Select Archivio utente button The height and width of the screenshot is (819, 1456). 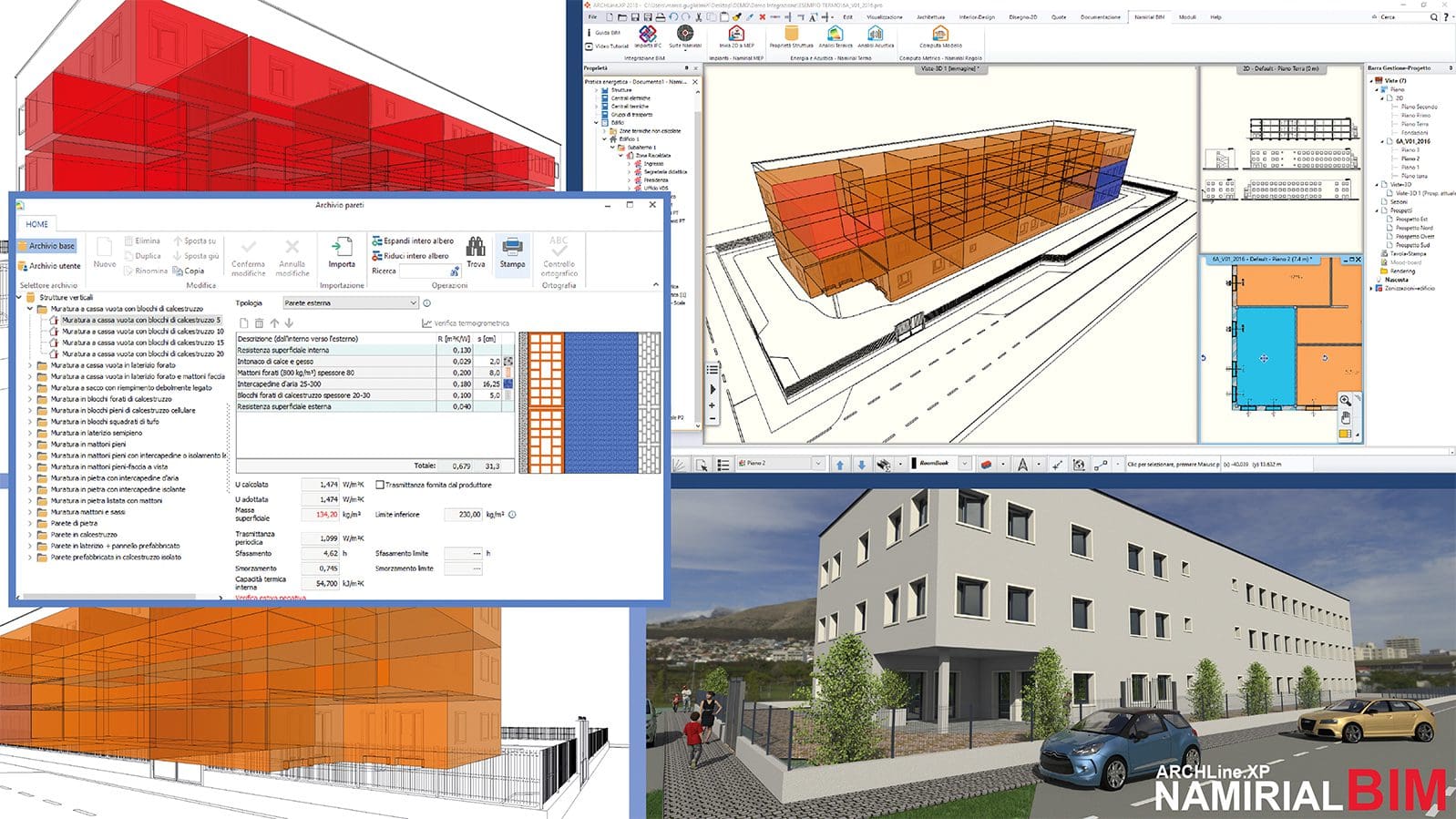click(x=49, y=266)
